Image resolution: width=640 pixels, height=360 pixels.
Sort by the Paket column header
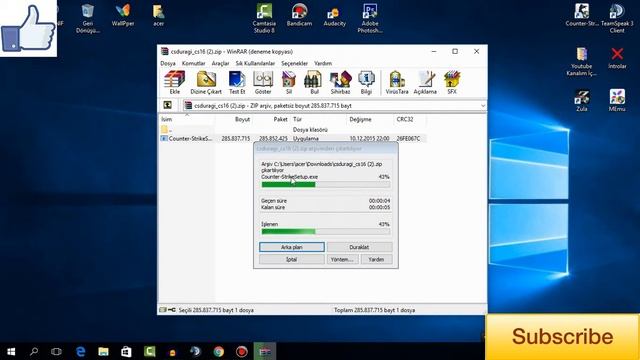(x=271, y=119)
